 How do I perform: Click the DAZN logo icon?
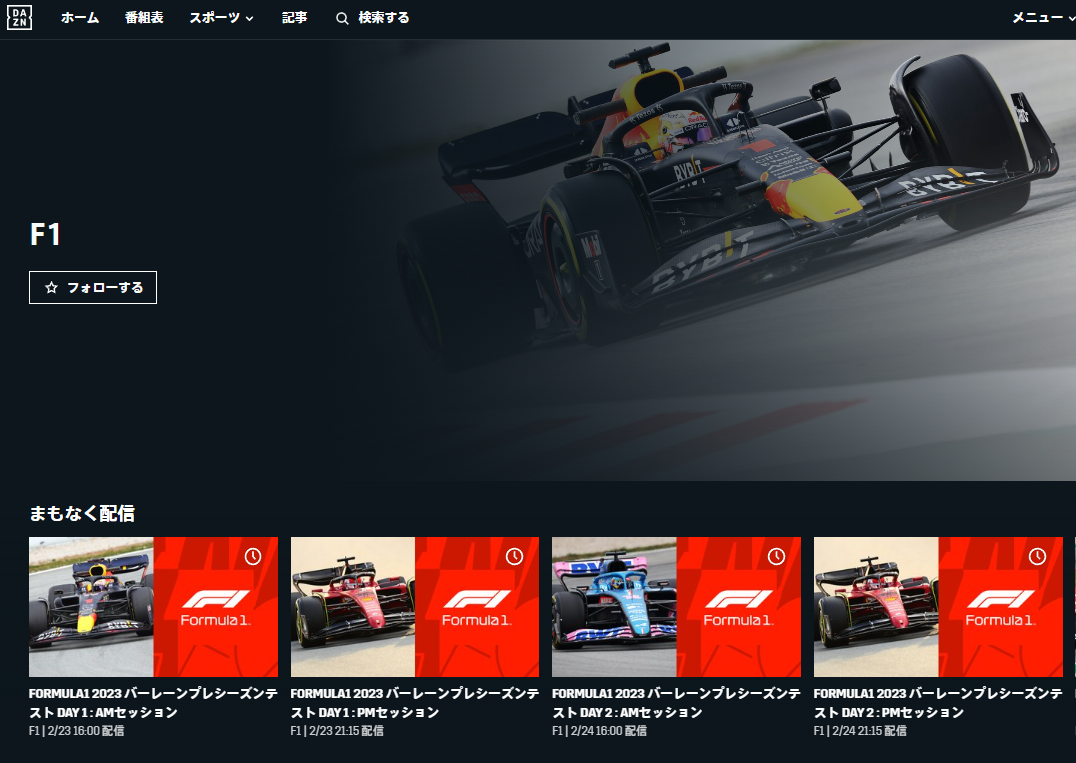[x=19, y=18]
